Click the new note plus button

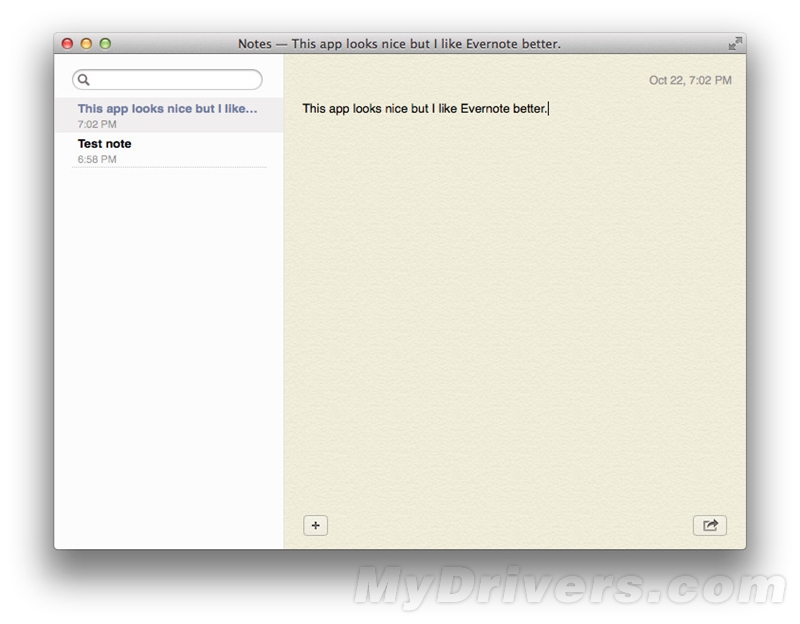tap(315, 525)
